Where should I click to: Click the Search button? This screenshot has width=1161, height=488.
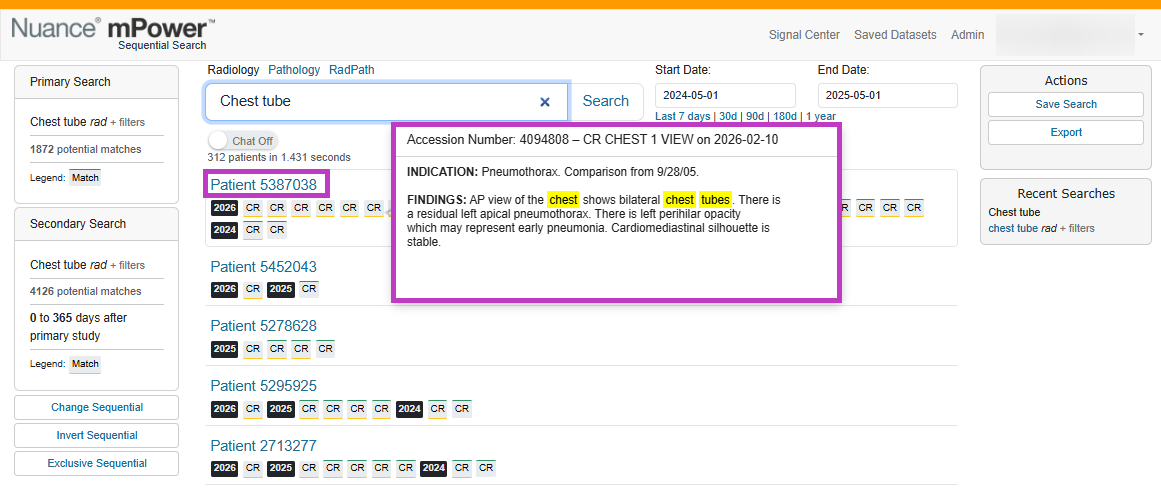[606, 101]
